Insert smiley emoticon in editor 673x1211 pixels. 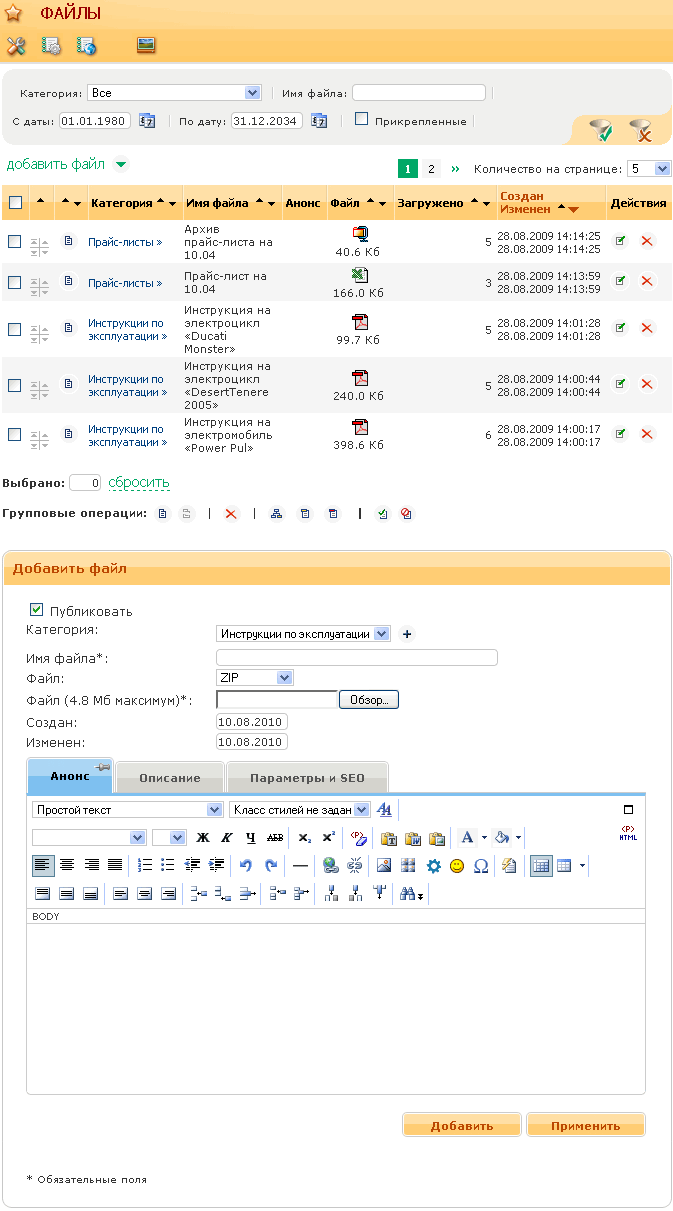pos(457,866)
